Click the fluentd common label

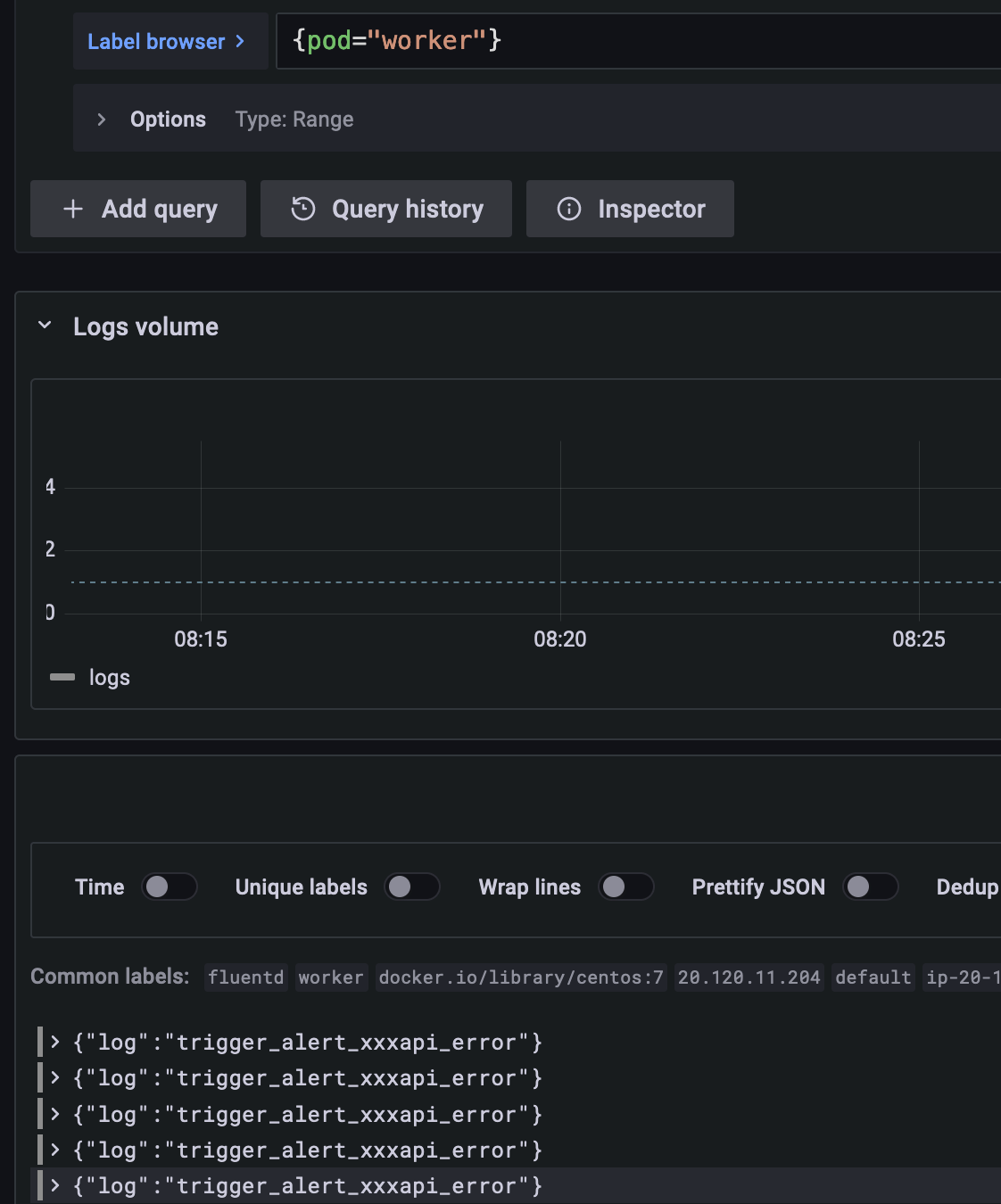pos(245,977)
